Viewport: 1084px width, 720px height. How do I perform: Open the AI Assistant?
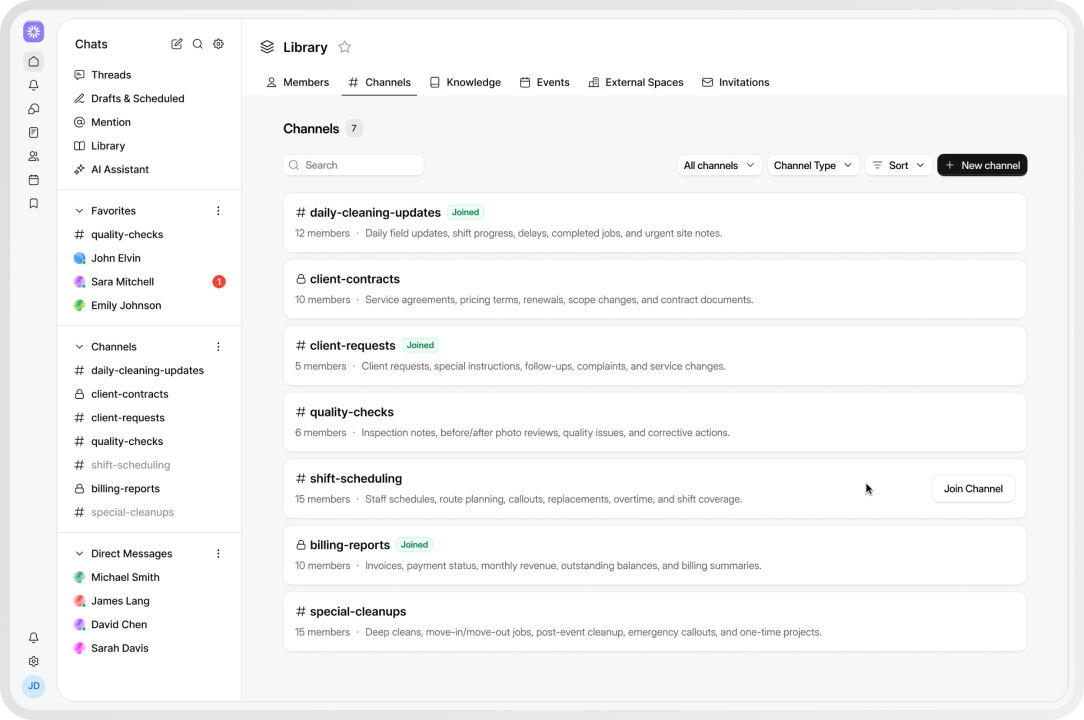pos(121,169)
